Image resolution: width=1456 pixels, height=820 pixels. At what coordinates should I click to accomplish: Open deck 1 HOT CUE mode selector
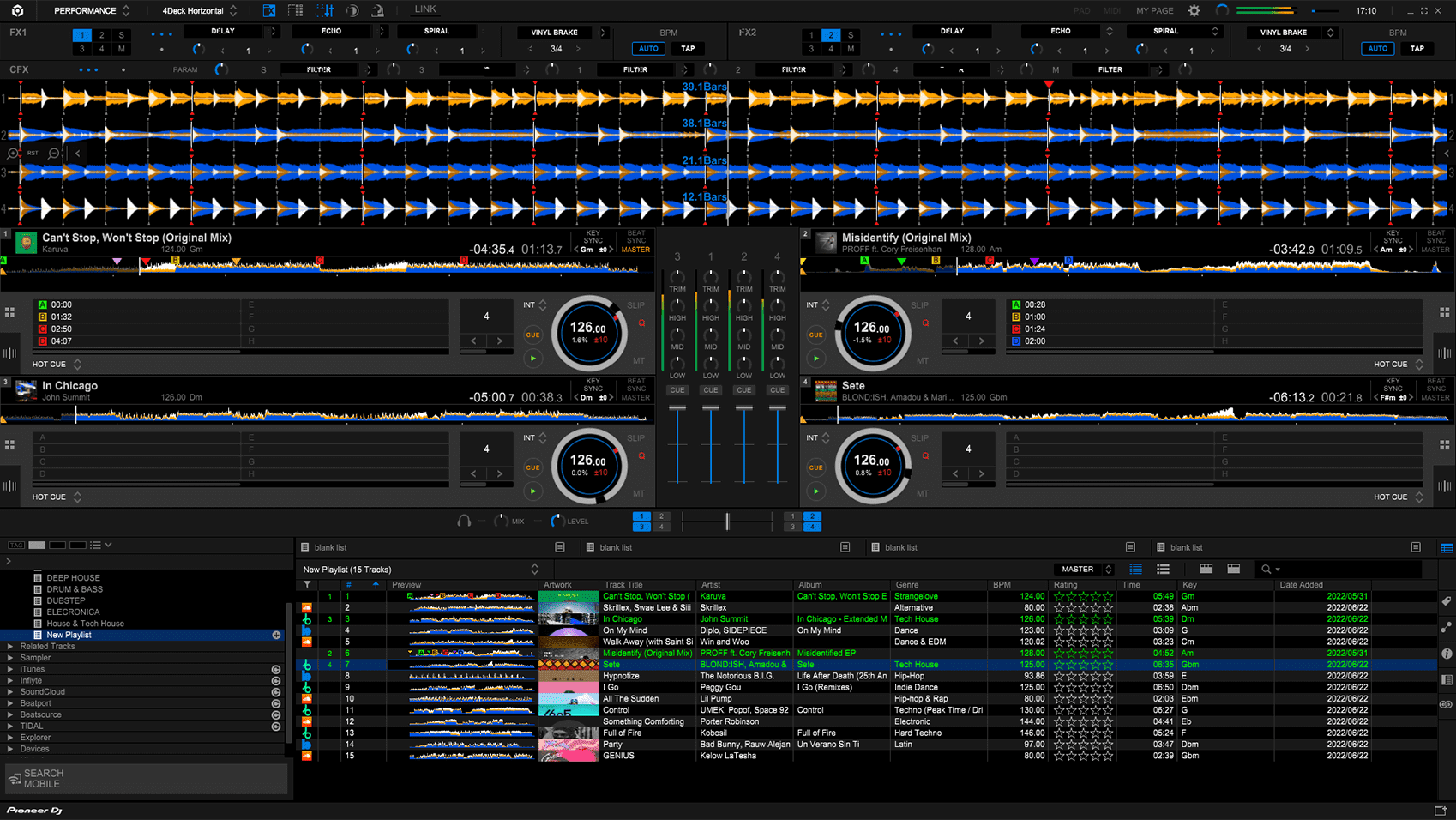(x=57, y=365)
